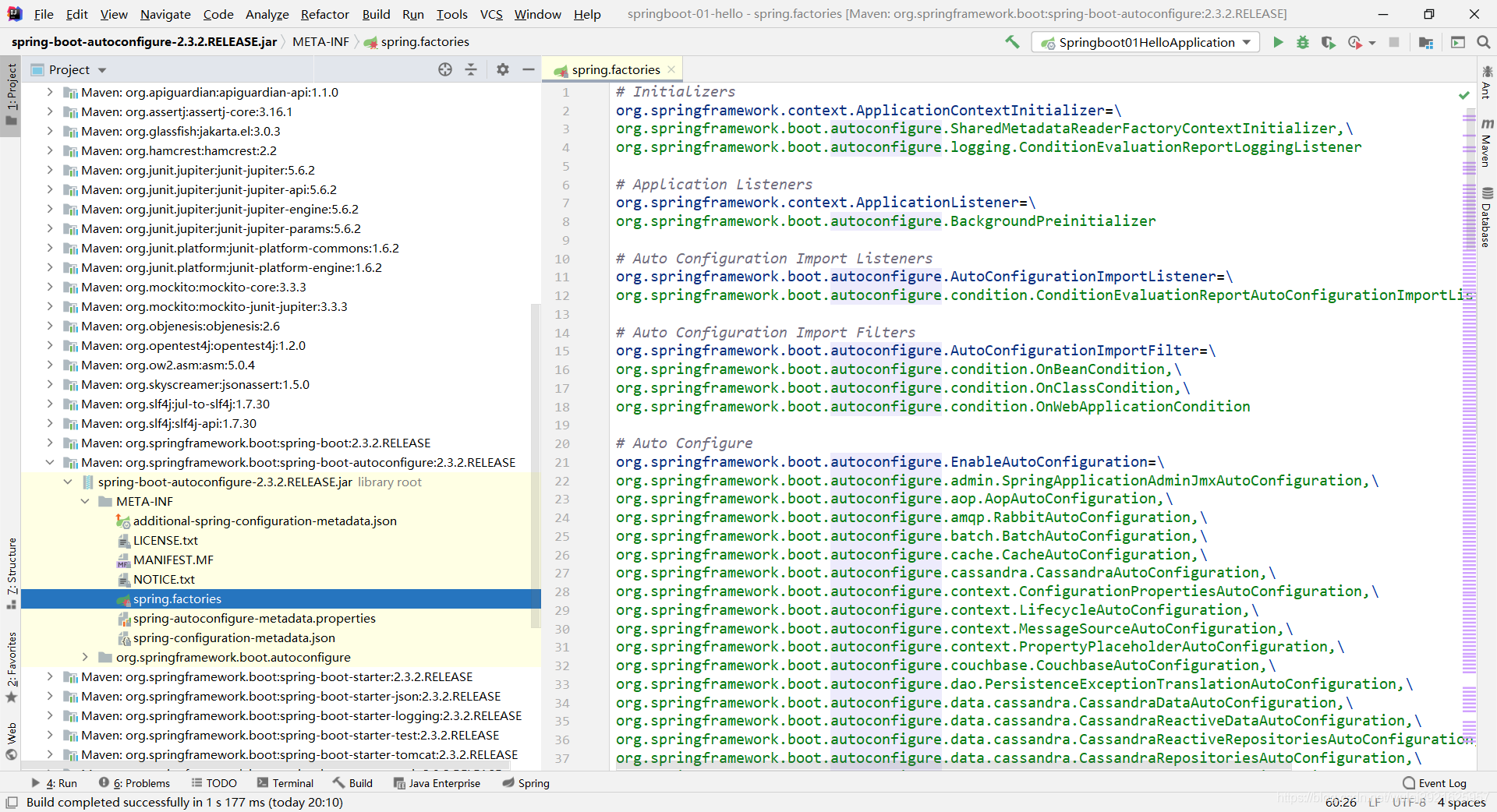Open the Ant tool window

pos(1487,83)
